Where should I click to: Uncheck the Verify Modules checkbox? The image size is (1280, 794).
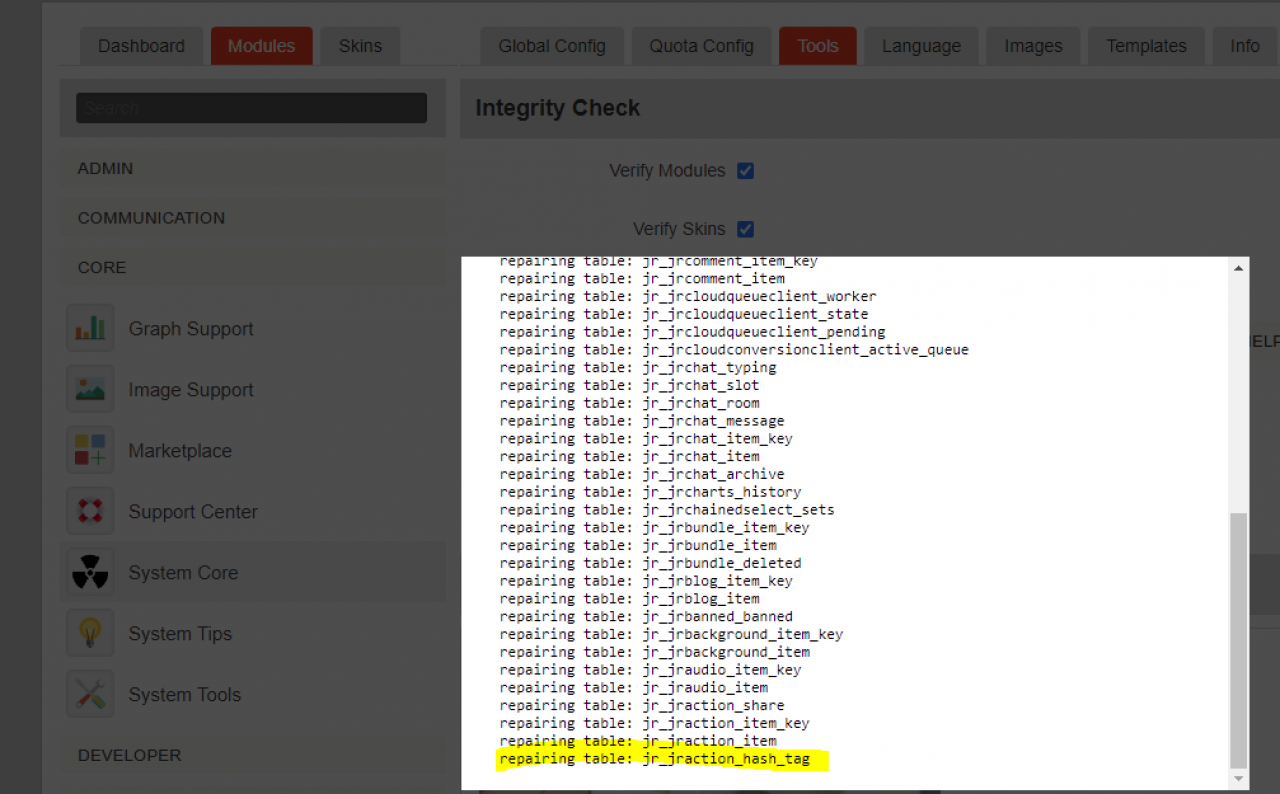(x=745, y=171)
